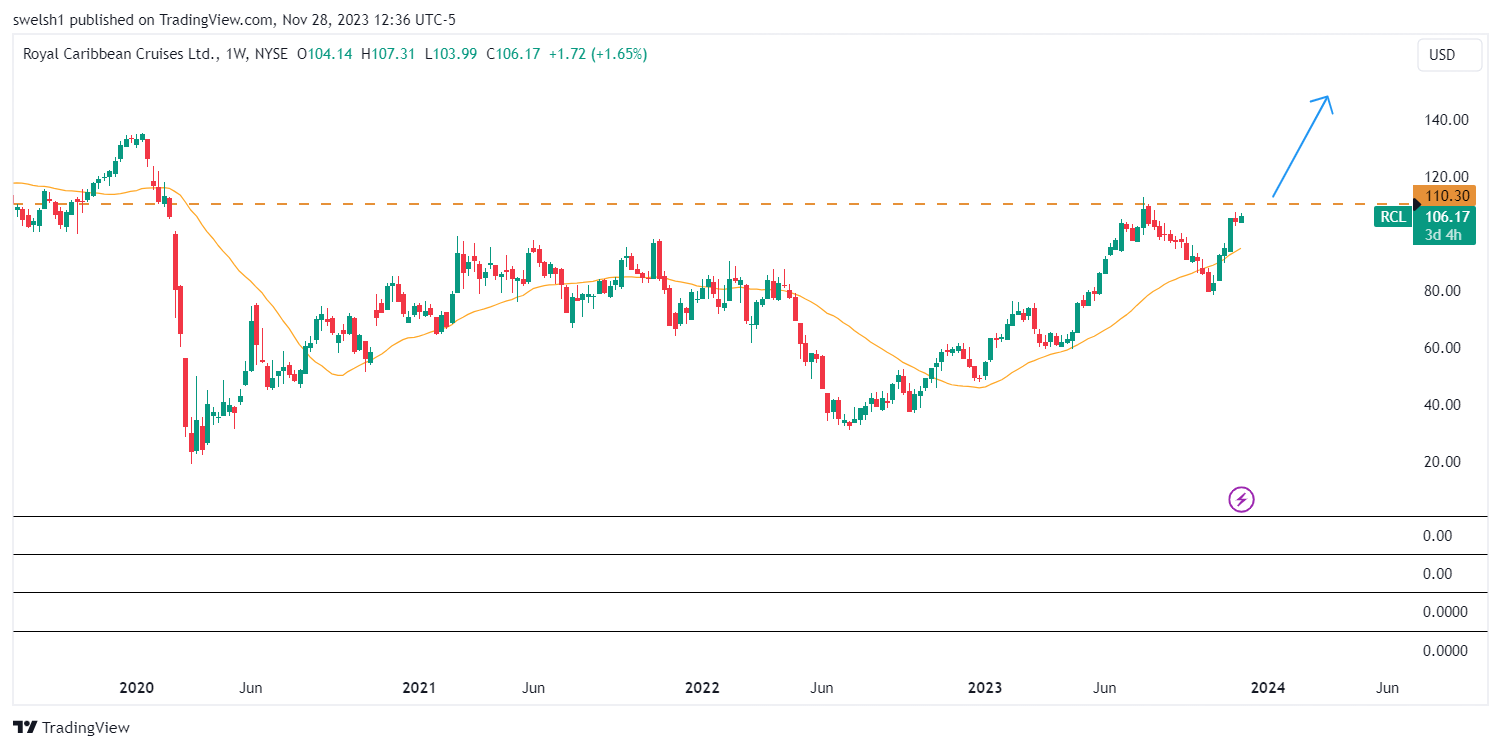Viewport: 1501px width, 749px height.
Task: Click the 140.00 price axis label
Action: 1446,119
